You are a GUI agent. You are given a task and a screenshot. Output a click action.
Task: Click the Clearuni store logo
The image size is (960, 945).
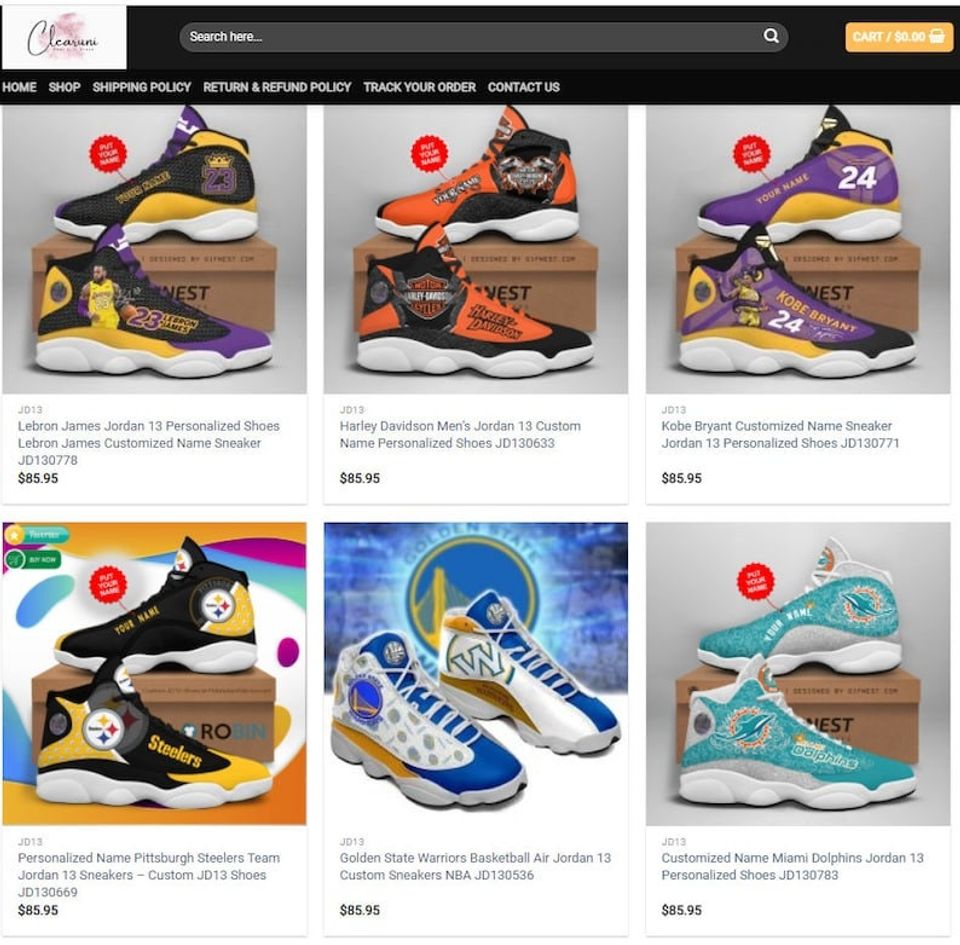pos(64,37)
